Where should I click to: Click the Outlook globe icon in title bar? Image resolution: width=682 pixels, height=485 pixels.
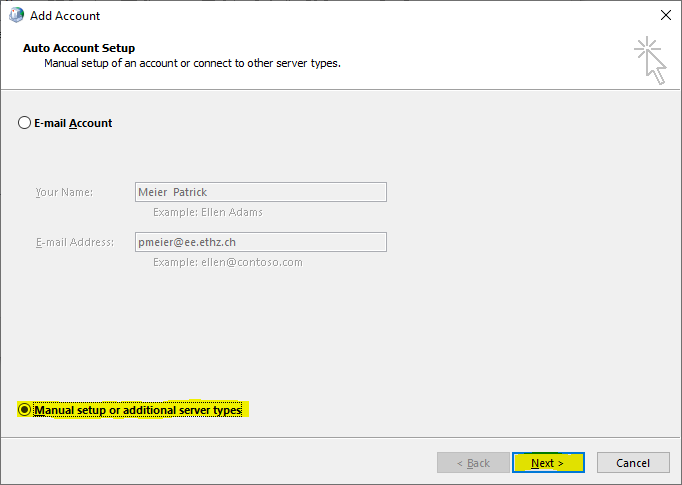pyautogui.click(x=17, y=15)
